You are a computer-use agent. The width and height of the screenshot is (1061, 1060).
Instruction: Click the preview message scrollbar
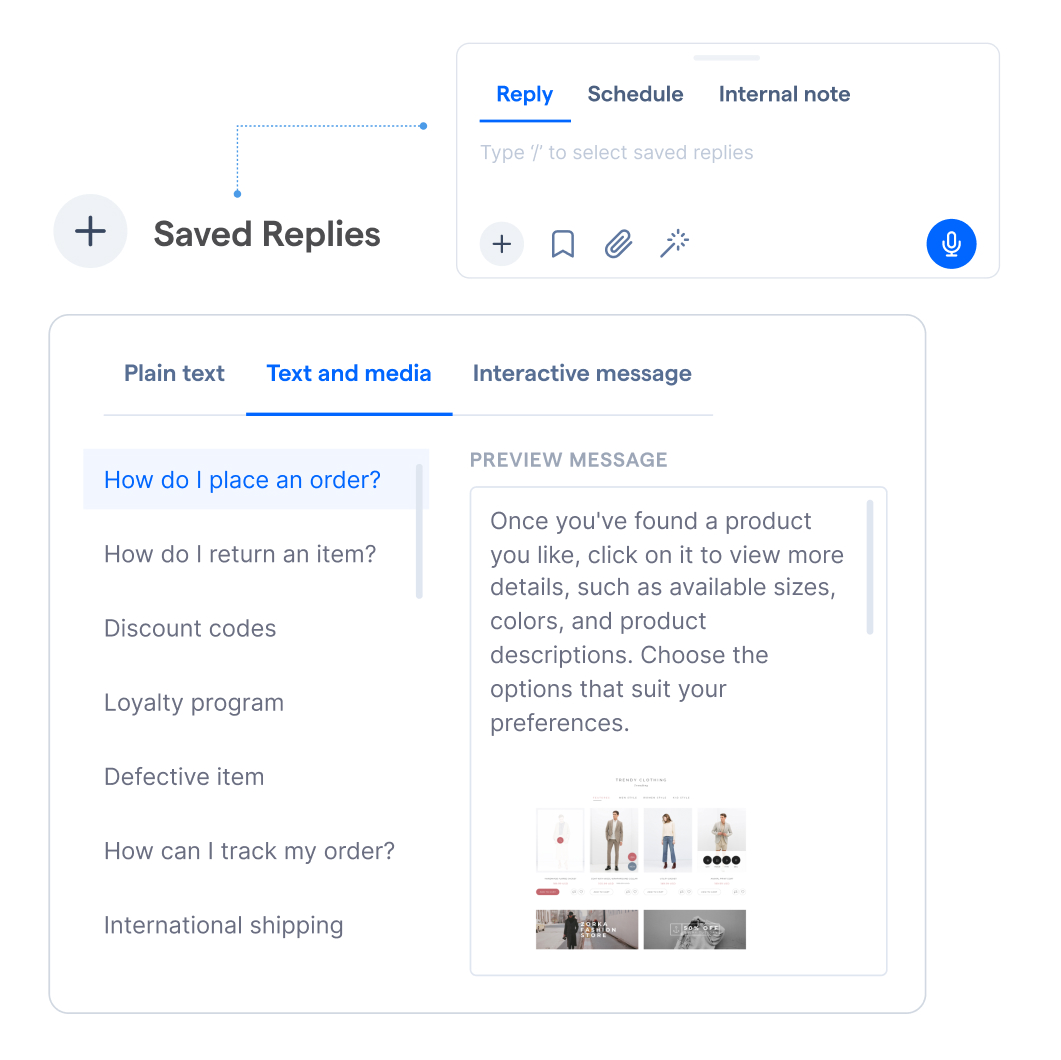point(870,567)
